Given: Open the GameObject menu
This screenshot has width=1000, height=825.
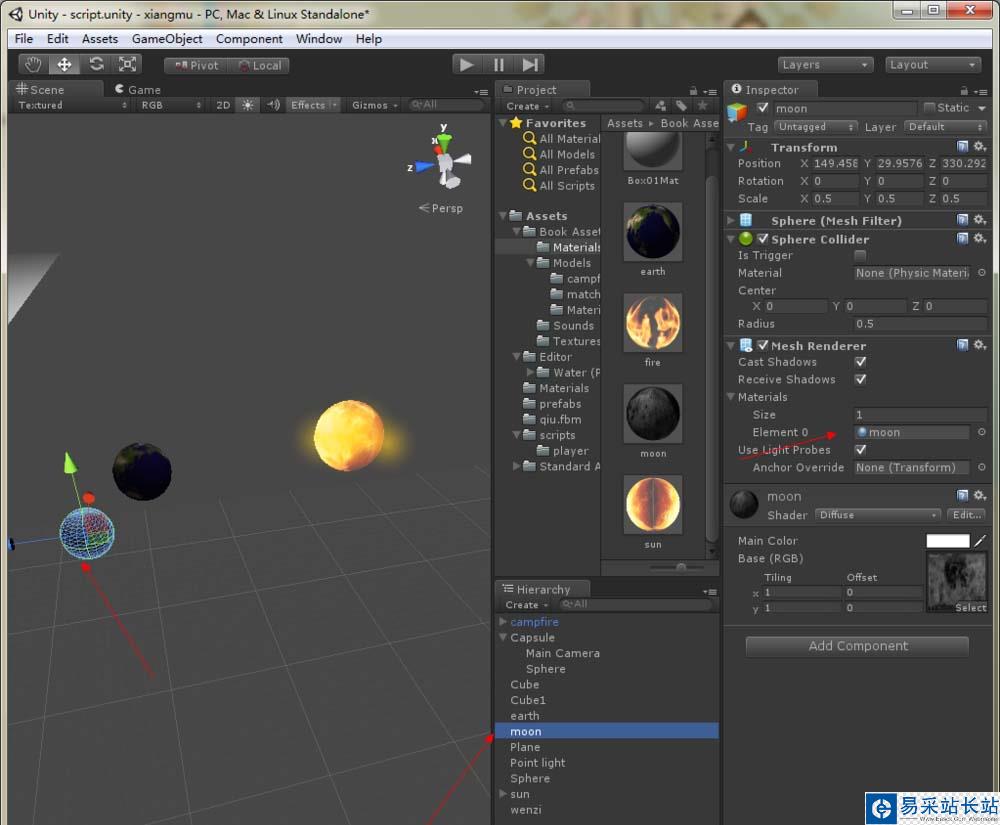Looking at the screenshot, I should [167, 39].
